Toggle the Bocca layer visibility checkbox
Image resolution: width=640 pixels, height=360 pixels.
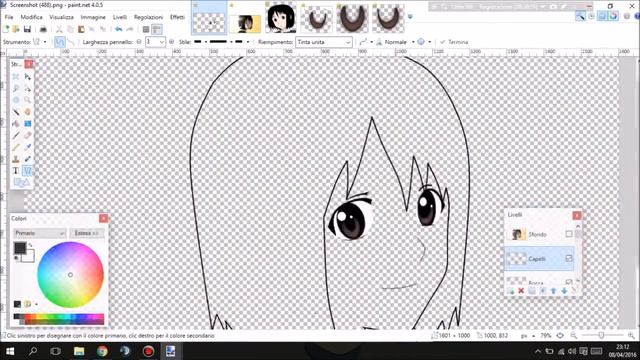tap(569, 282)
